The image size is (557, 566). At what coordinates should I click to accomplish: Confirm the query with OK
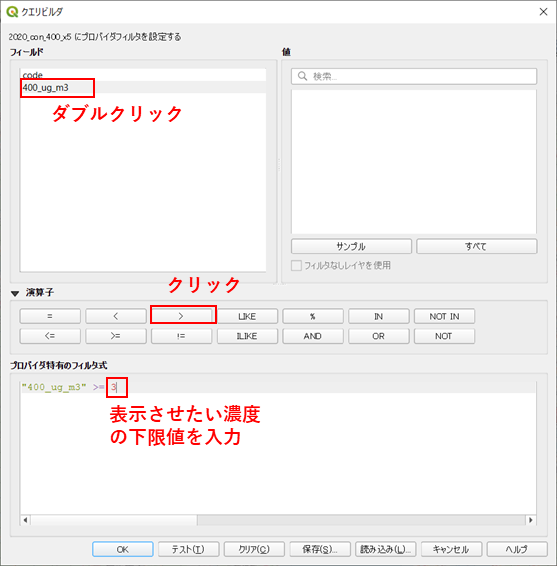tap(123, 549)
